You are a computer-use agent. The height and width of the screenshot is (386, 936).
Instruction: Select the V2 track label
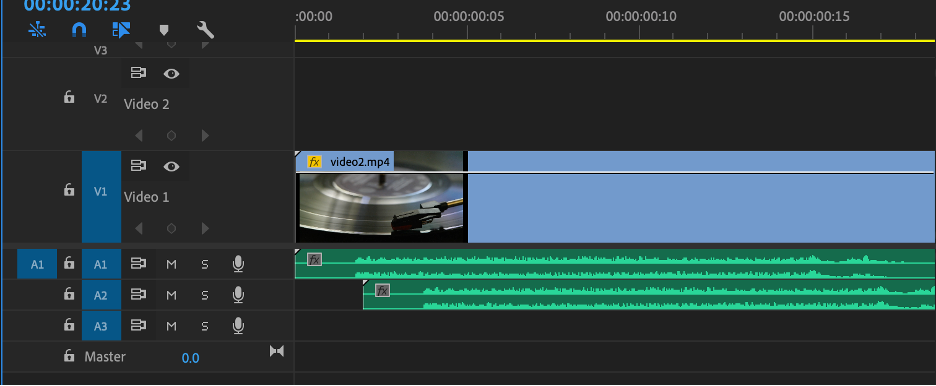coord(101,98)
